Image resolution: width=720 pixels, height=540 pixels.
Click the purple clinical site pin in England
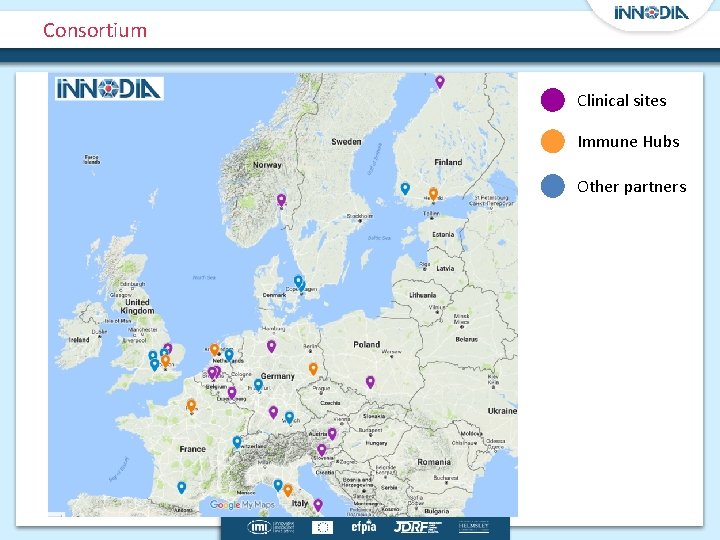coord(168,349)
